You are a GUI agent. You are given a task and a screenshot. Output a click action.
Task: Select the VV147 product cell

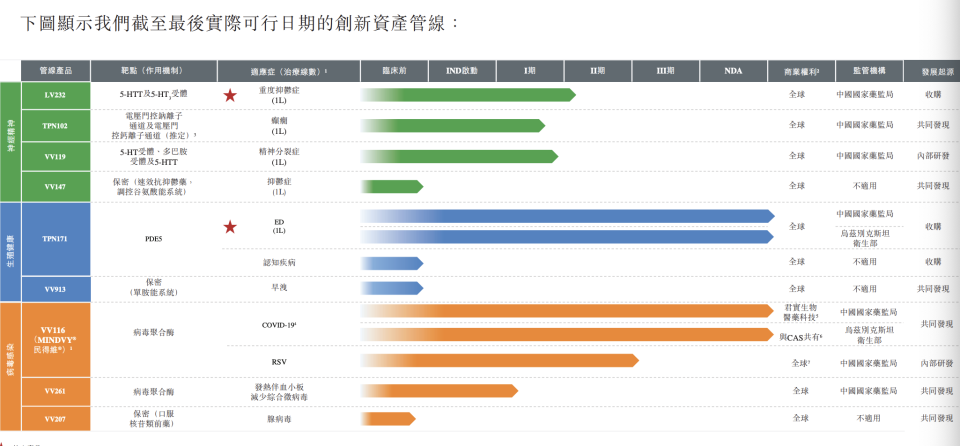pyautogui.click(x=56, y=187)
